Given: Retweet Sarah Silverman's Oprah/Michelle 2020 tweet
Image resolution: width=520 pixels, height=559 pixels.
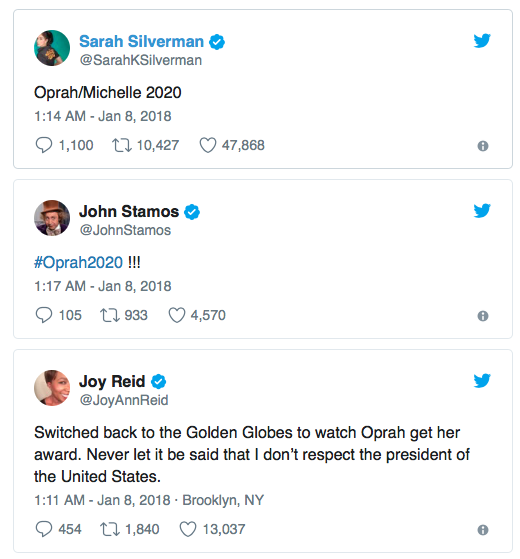Looking at the screenshot, I should click(122, 145).
